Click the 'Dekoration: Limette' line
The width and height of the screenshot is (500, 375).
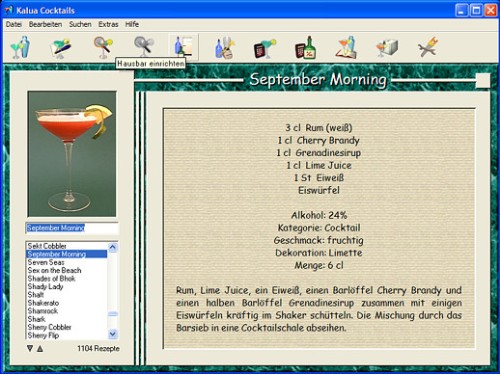coord(319,253)
